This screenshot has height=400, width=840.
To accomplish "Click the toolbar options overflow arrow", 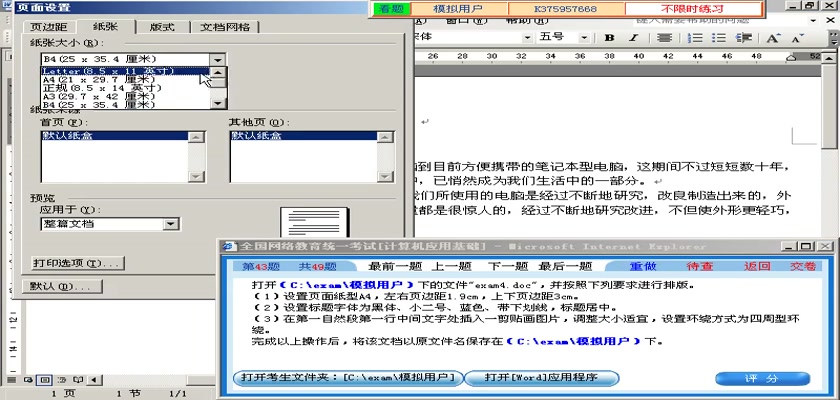I will (x=835, y=37).
